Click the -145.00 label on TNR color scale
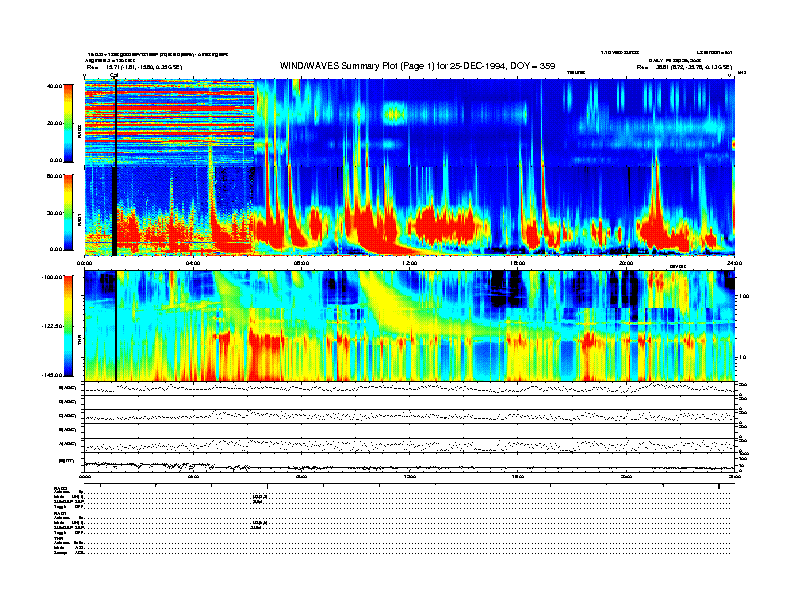The width and height of the screenshot is (792, 612). (53, 375)
